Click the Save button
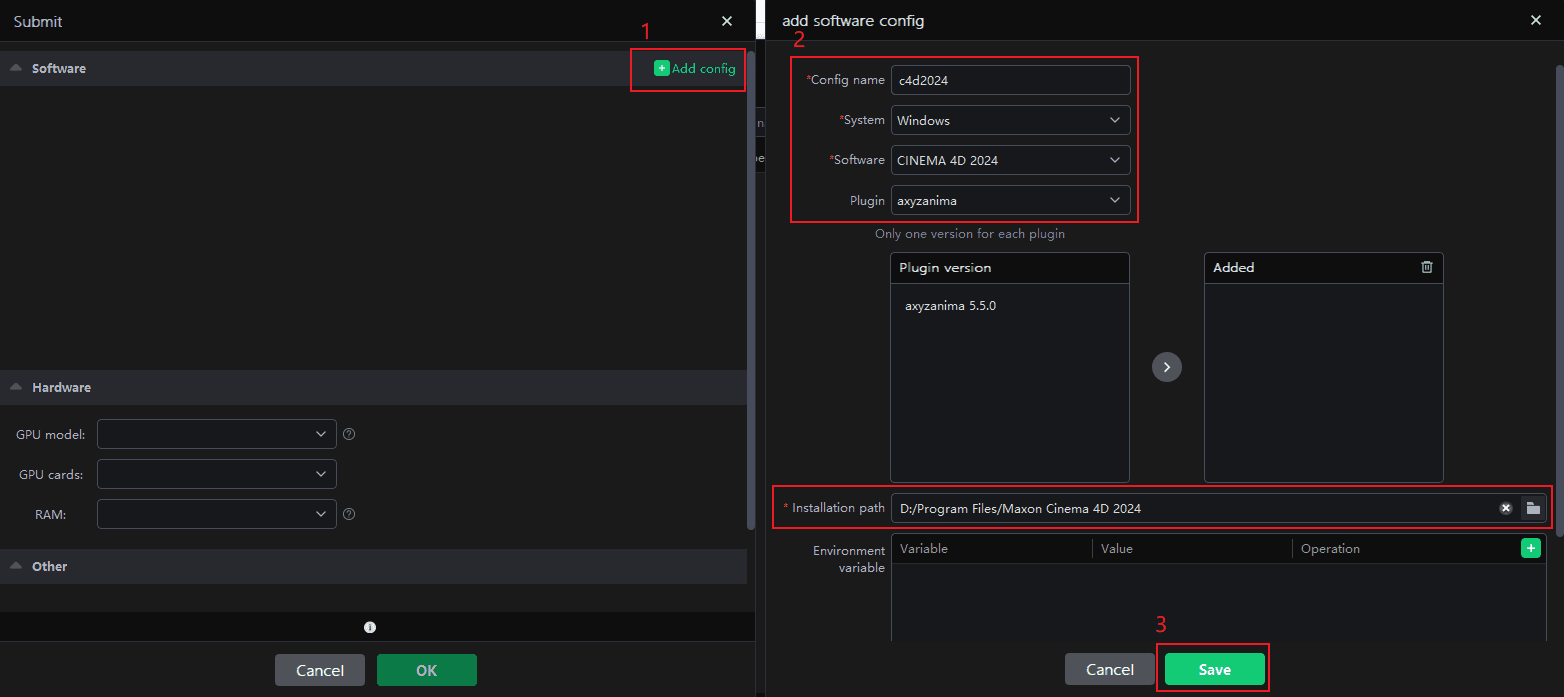1564x697 pixels. [x=1214, y=669]
